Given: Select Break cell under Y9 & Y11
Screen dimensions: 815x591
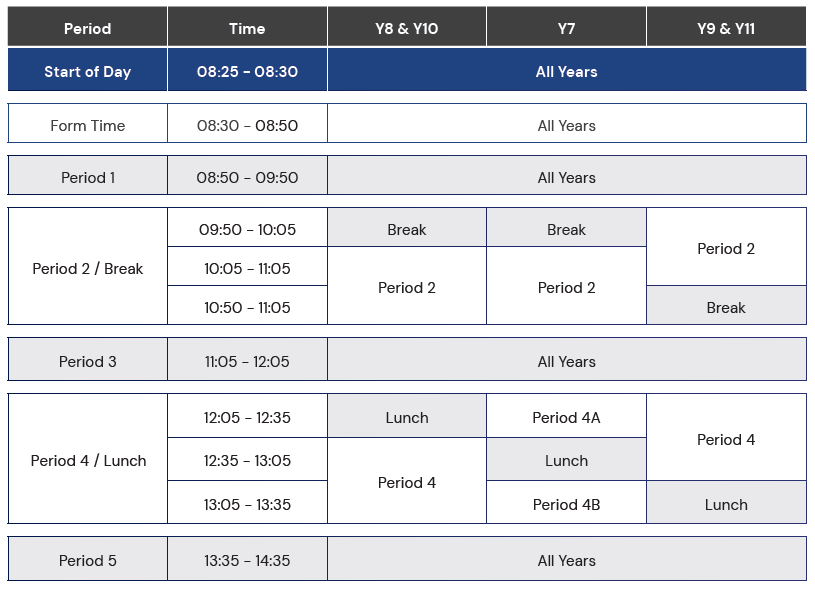Looking at the screenshot, I should pyautogui.click(x=727, y=306).
